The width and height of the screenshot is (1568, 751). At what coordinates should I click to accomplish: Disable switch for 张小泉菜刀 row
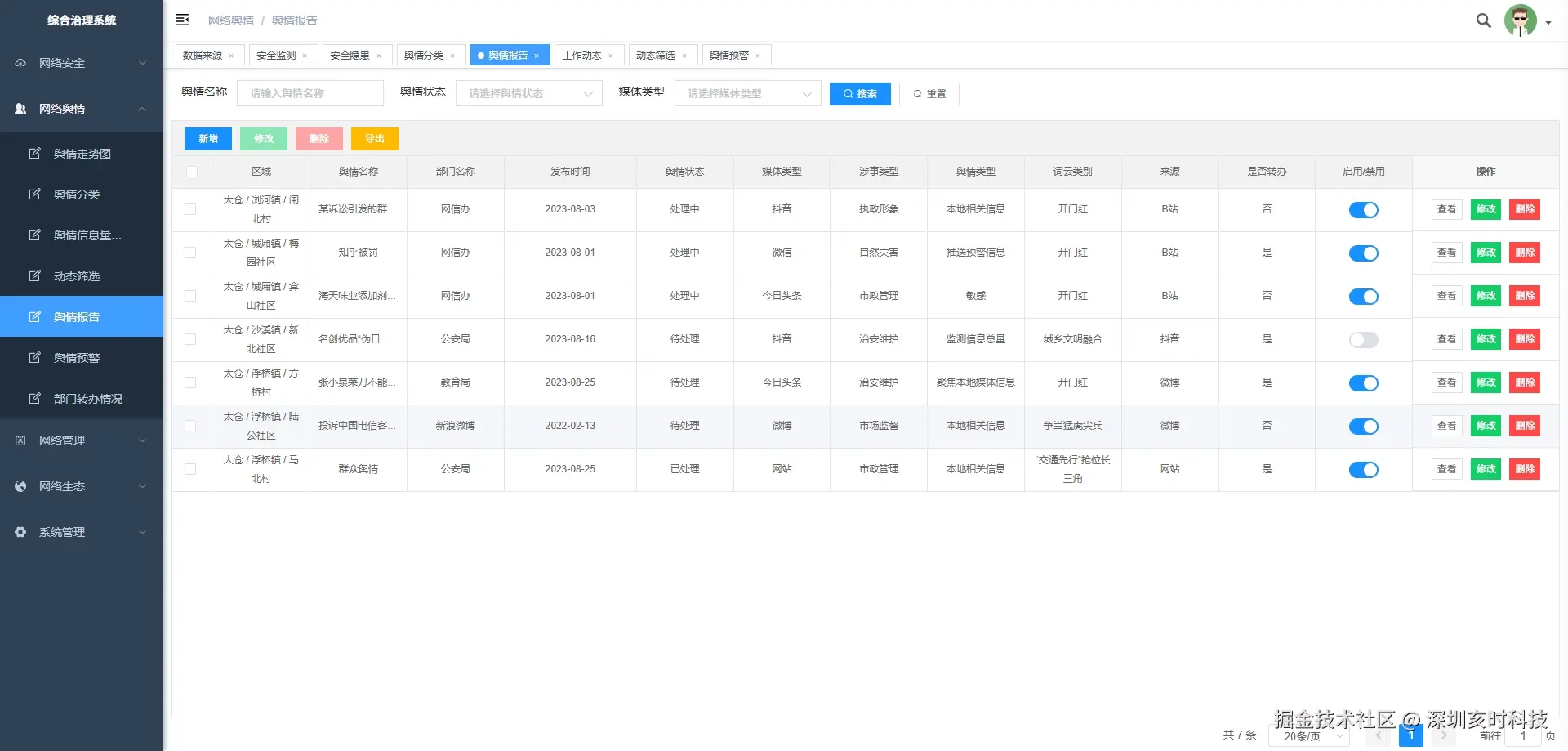coord(1363,383)
